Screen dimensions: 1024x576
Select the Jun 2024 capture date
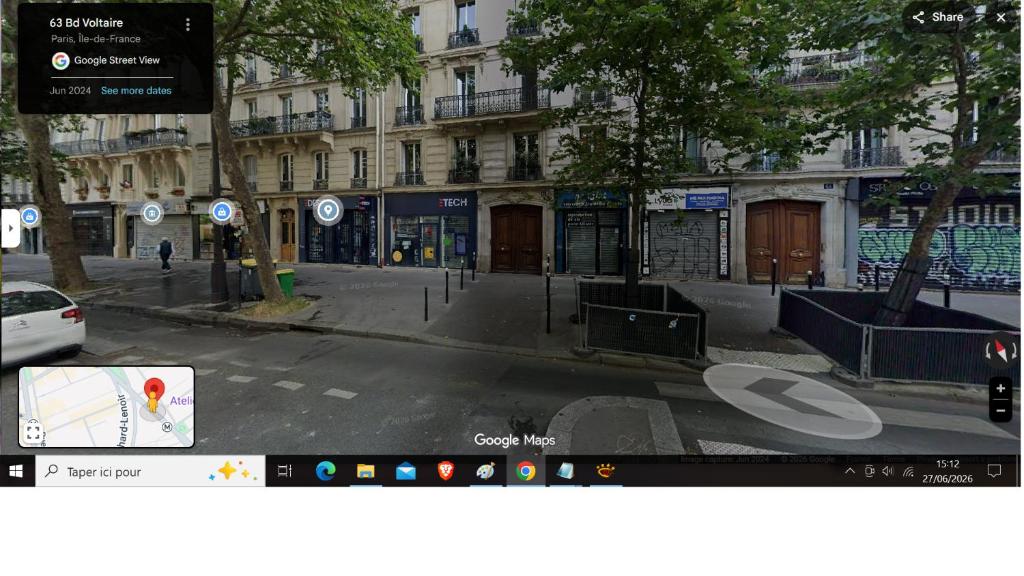coord(70,91)
